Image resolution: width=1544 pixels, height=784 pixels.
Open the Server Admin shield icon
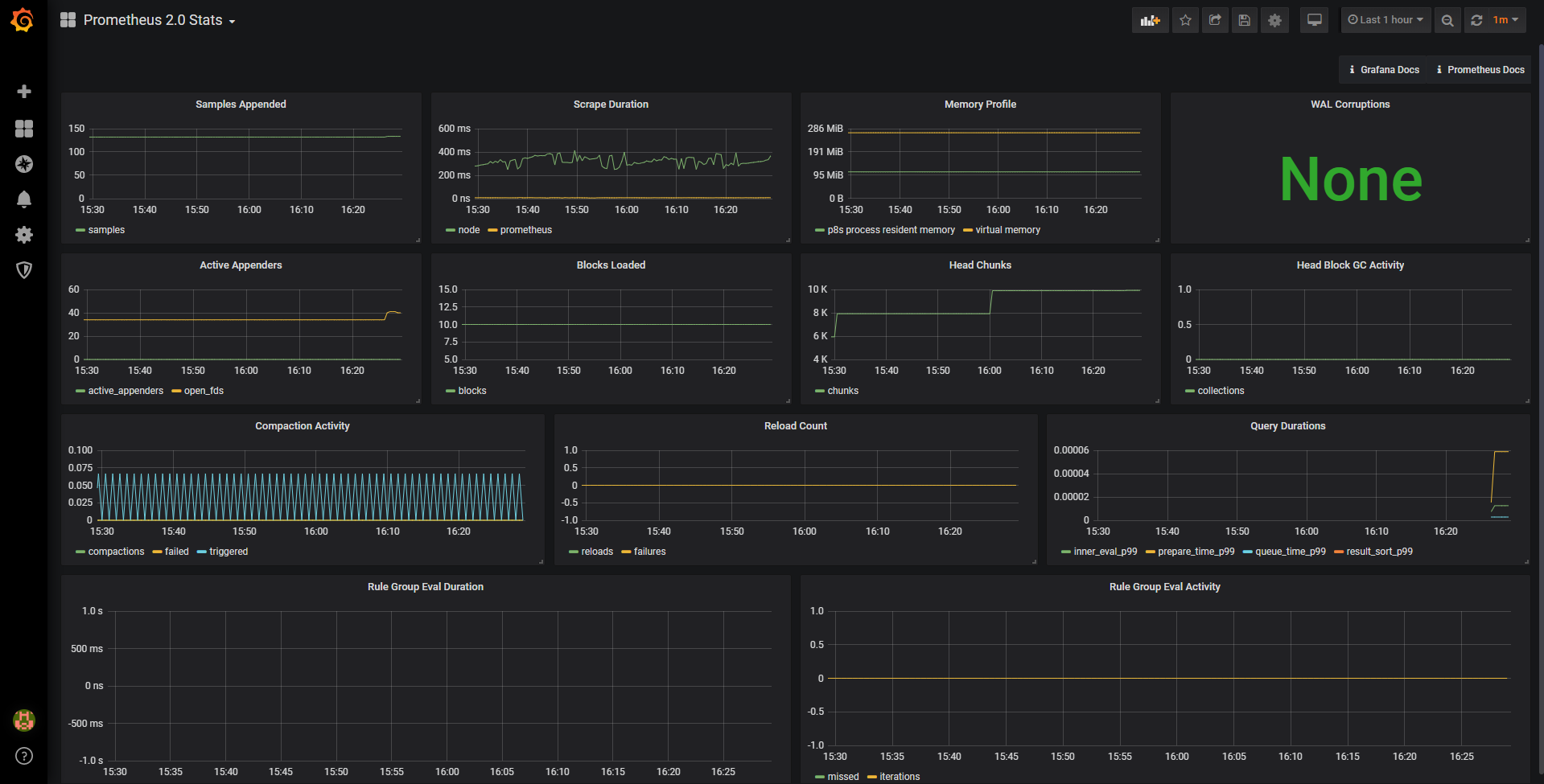24,270
